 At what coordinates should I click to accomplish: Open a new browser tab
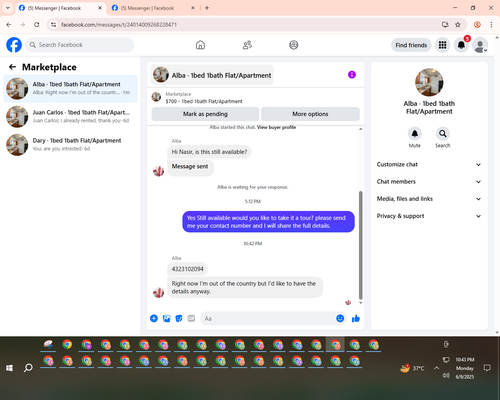(x=207, y=8)
